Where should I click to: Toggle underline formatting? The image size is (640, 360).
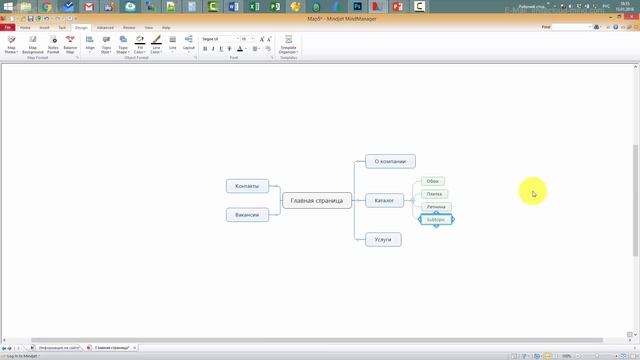point(221,49)
